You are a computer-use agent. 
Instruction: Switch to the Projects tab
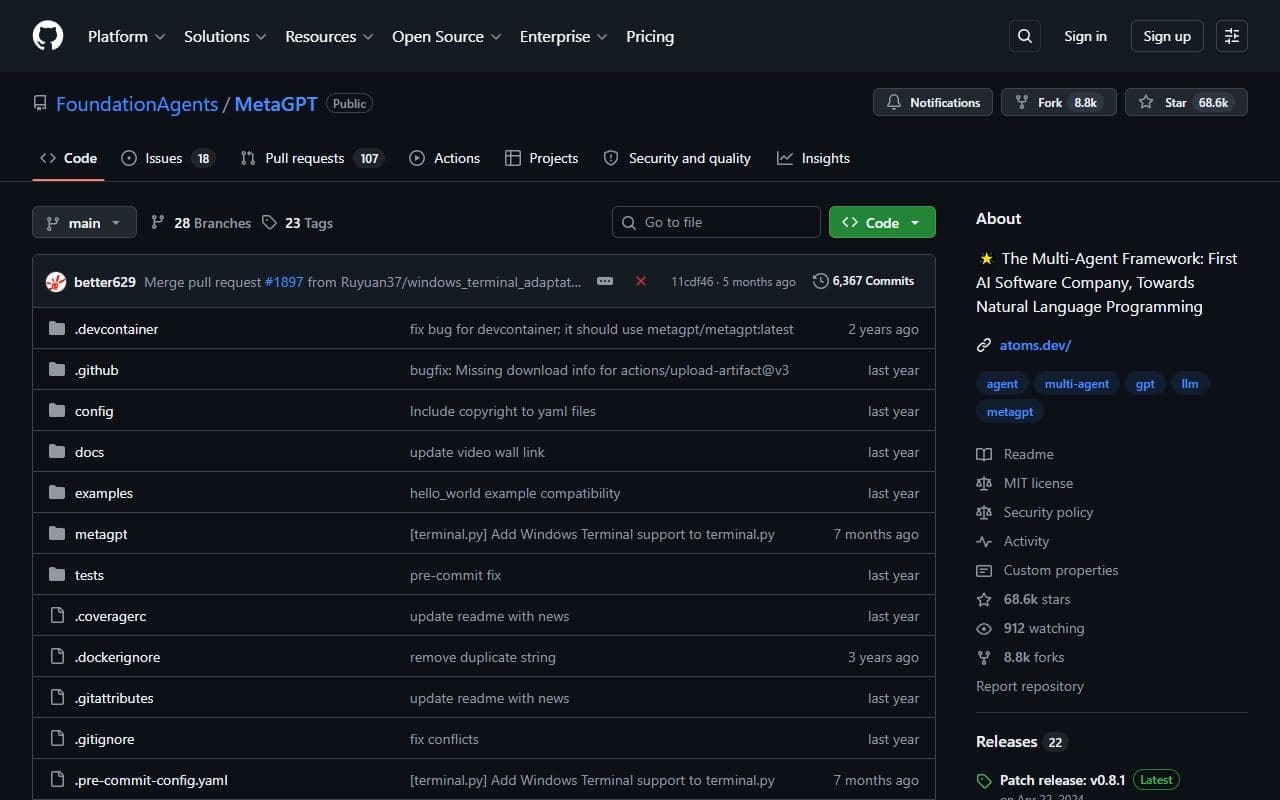pos(541,158)
